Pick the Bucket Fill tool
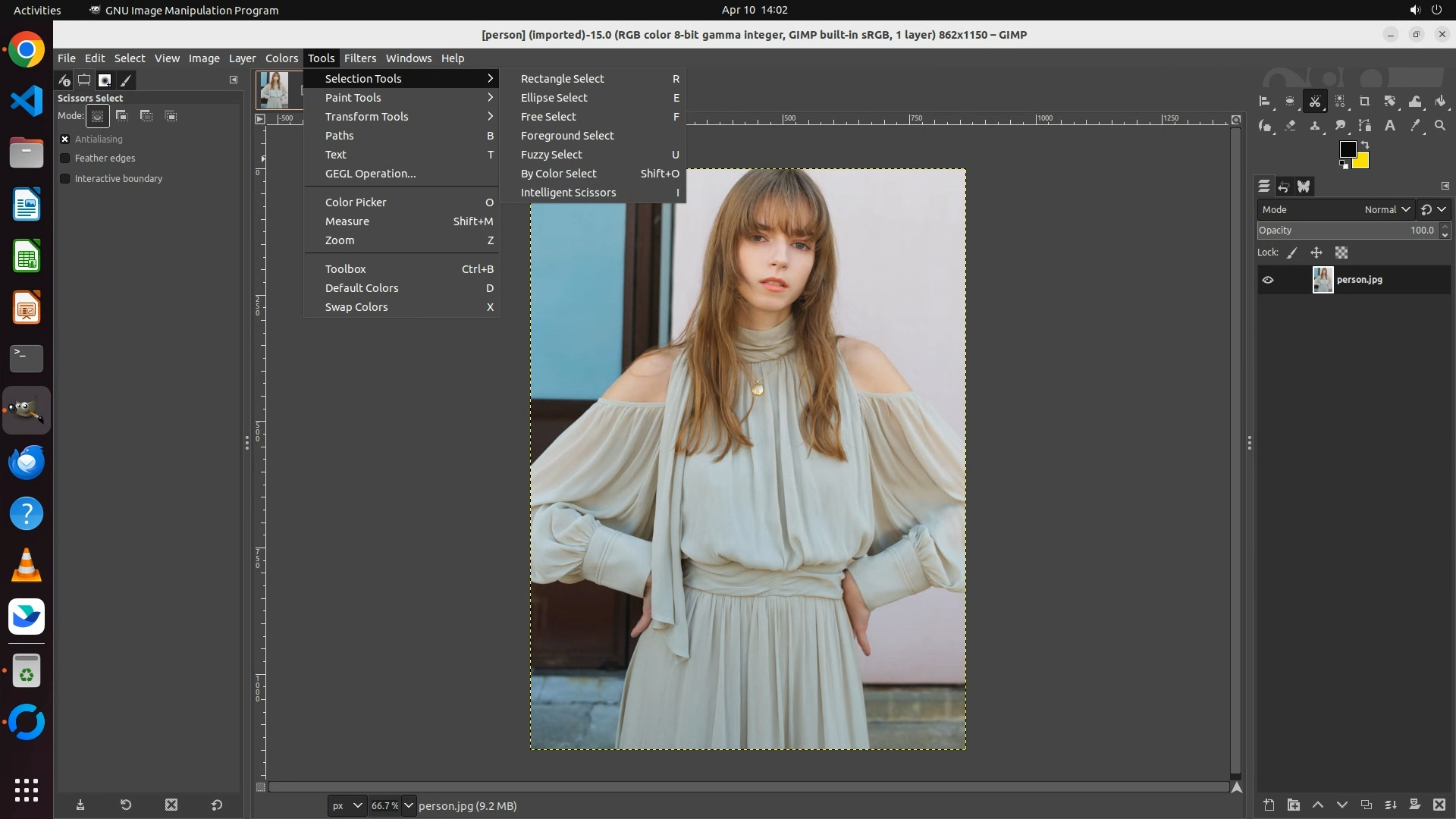The height and width of the screenshot is (819, 1456). (1440, 102)
